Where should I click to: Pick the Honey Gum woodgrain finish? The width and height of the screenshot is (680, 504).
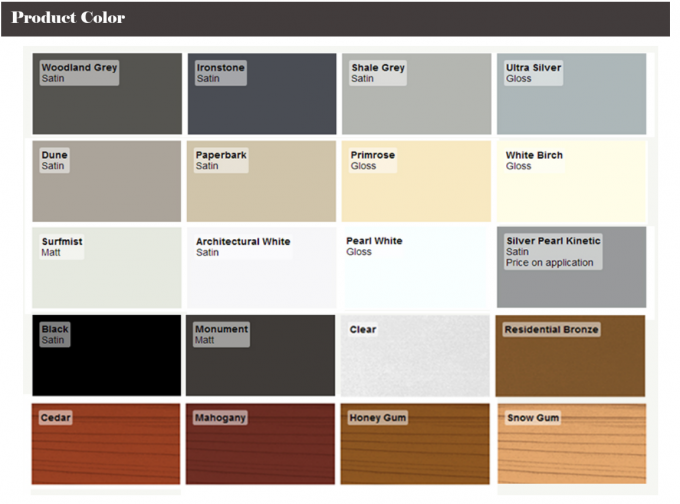[416, 444]
